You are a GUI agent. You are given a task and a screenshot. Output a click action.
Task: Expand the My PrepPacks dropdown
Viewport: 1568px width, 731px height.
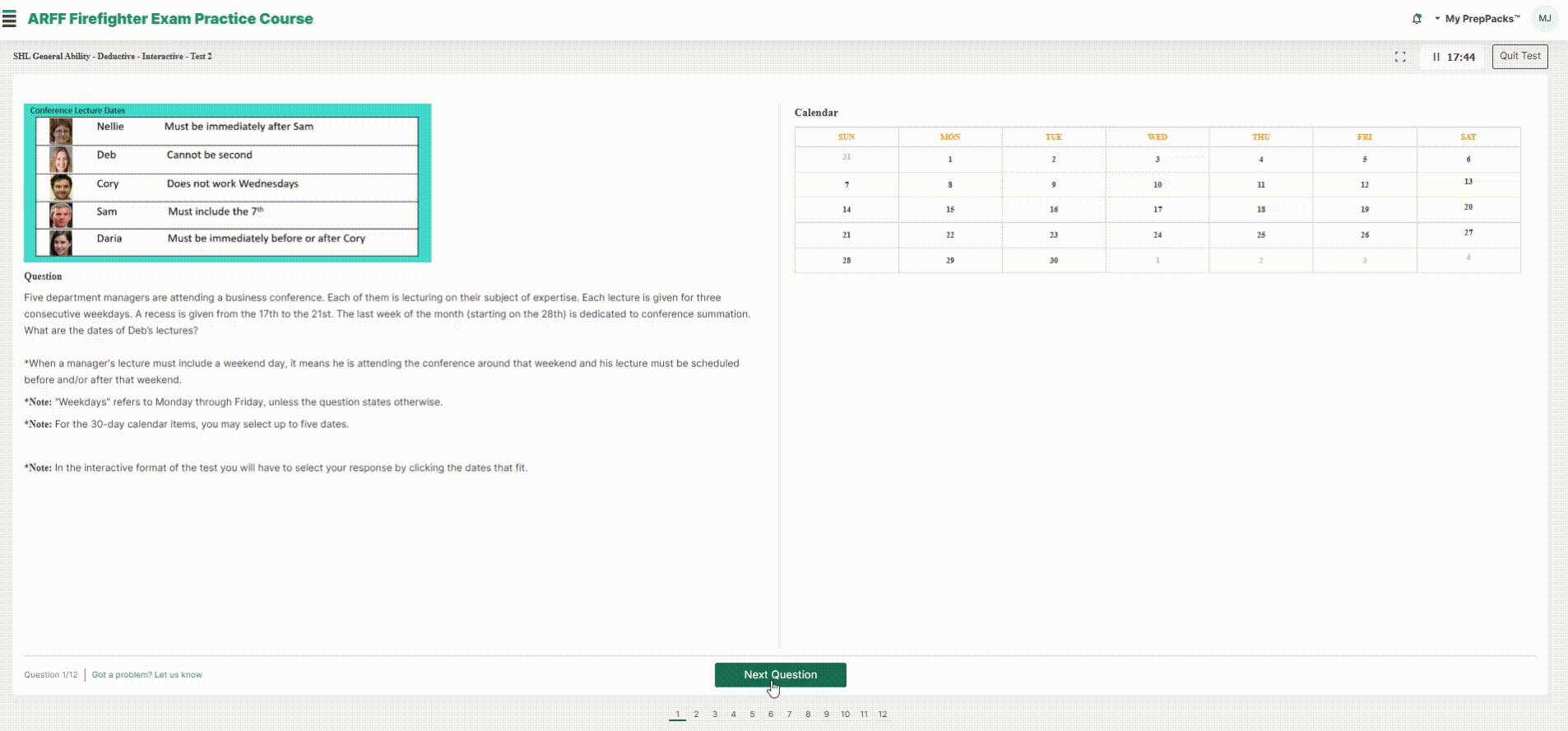pos(1478,19)
